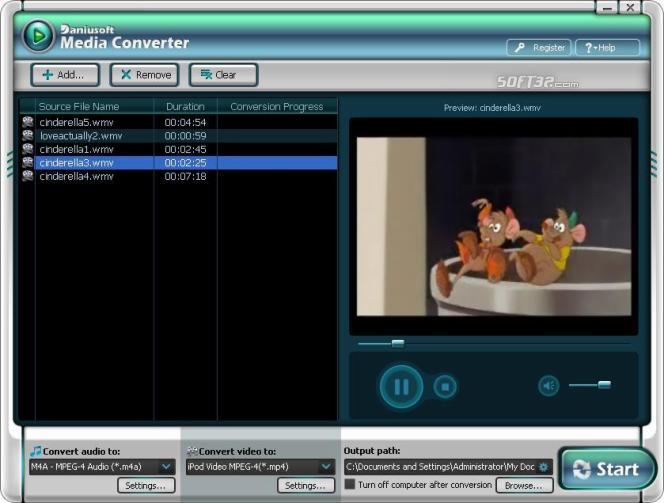Pause the preview playback
Image resolution: width=664 pixels, height=503 pixels.
tap(401, 386)
